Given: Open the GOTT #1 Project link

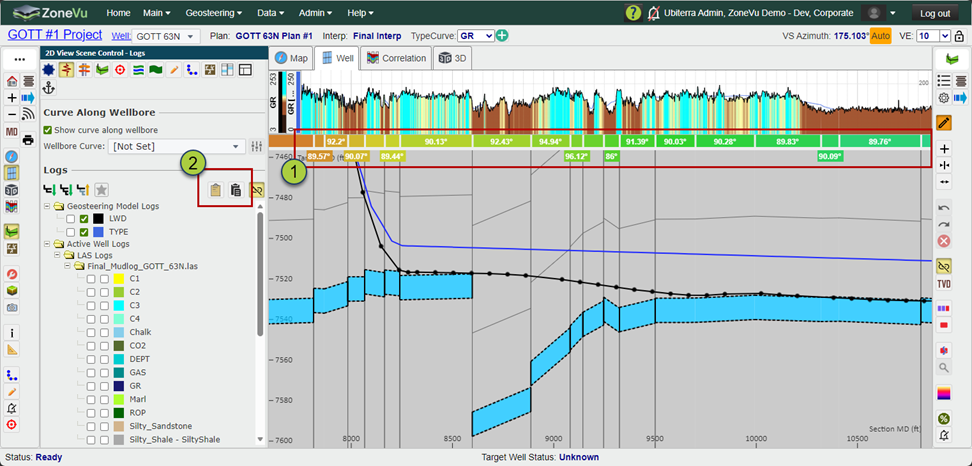Looking at the screenshot, I should click(x=55, y=35).
